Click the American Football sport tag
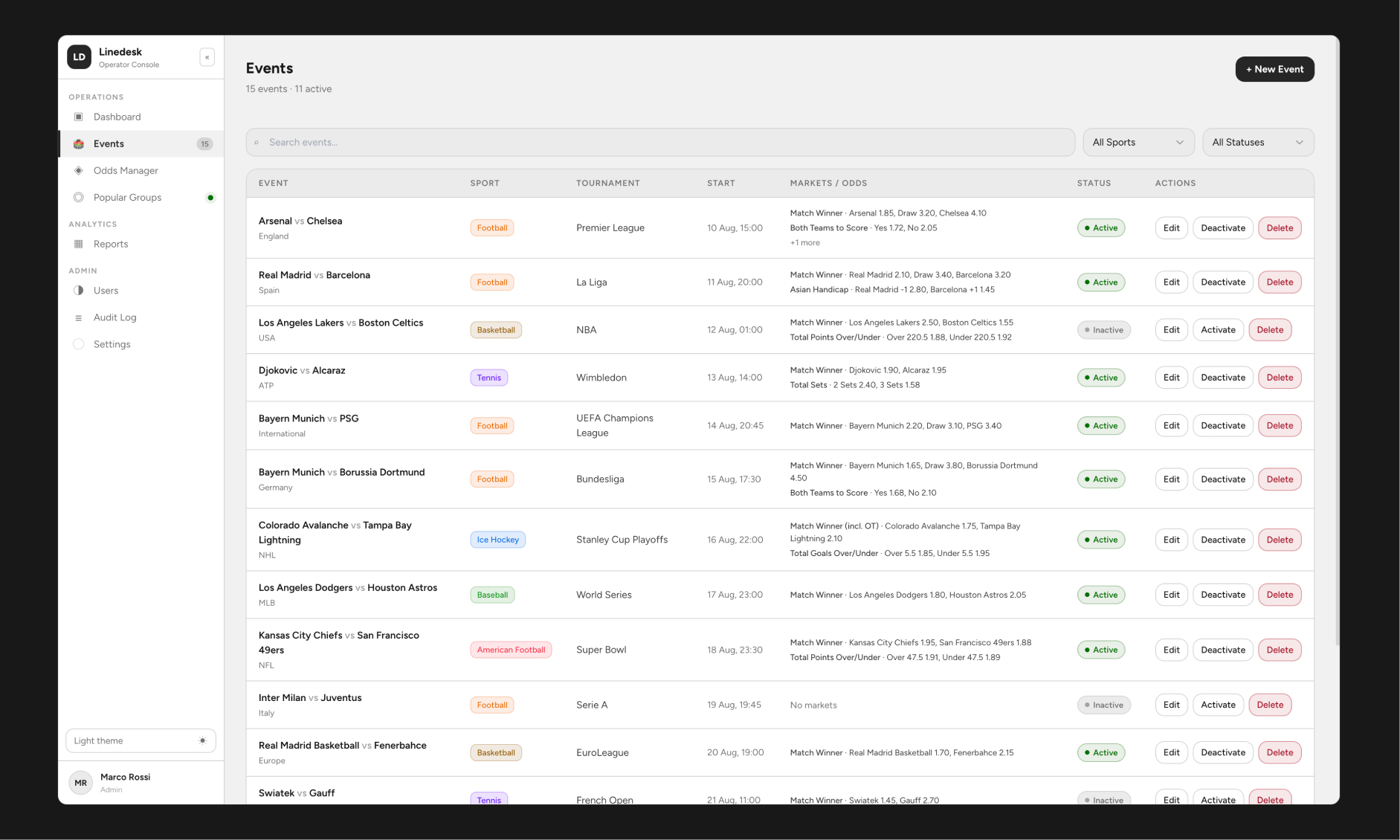 coord(511,650)
